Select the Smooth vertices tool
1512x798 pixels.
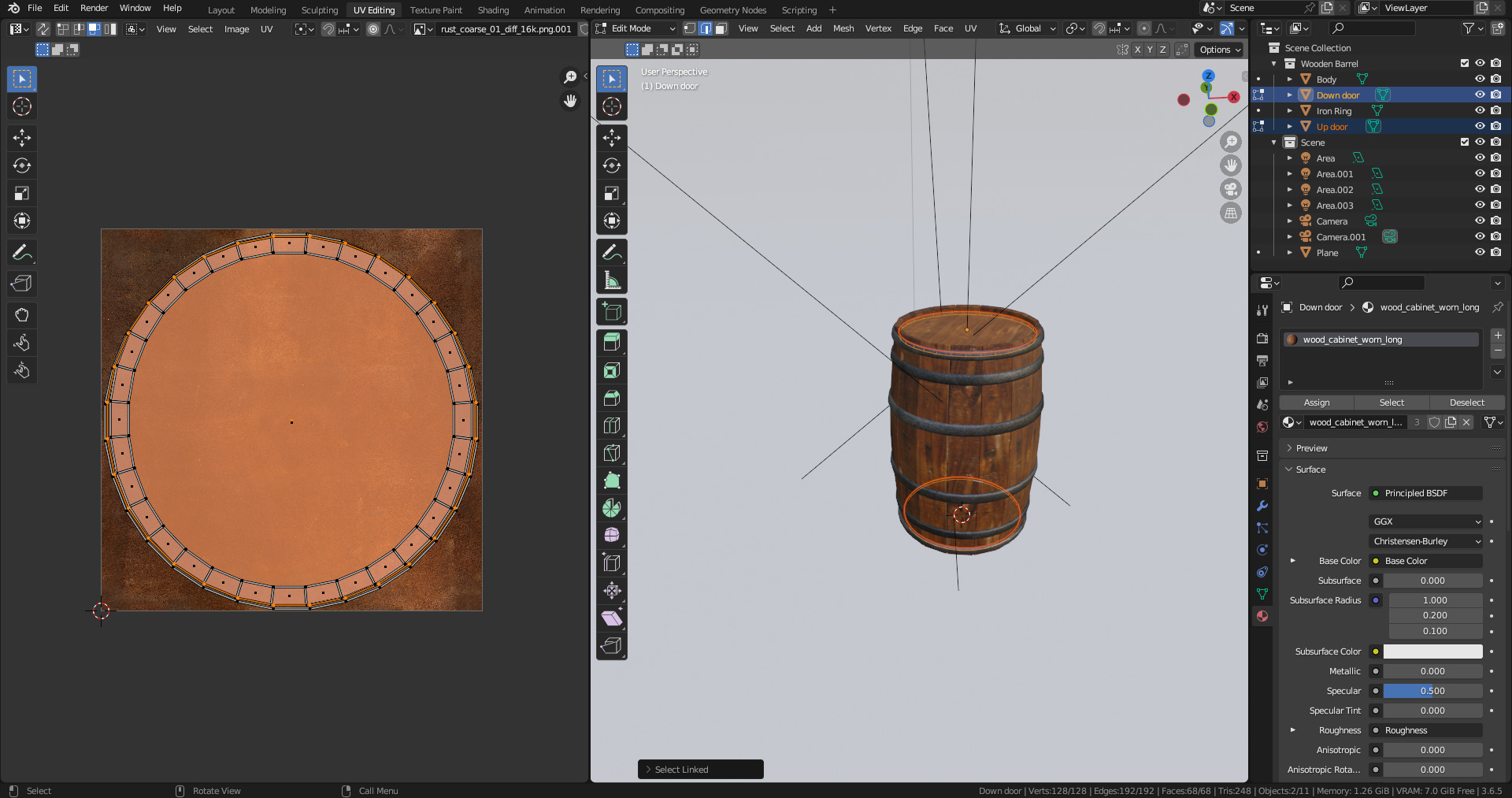pos(612,536)
